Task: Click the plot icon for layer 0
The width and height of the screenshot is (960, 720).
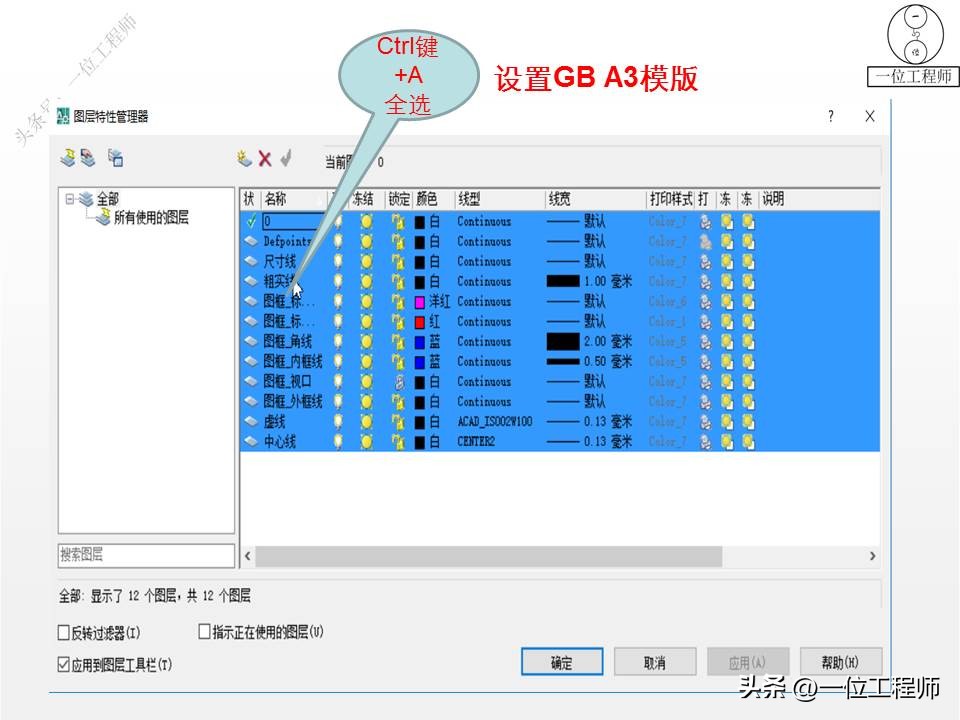Action: pos(705,222)
